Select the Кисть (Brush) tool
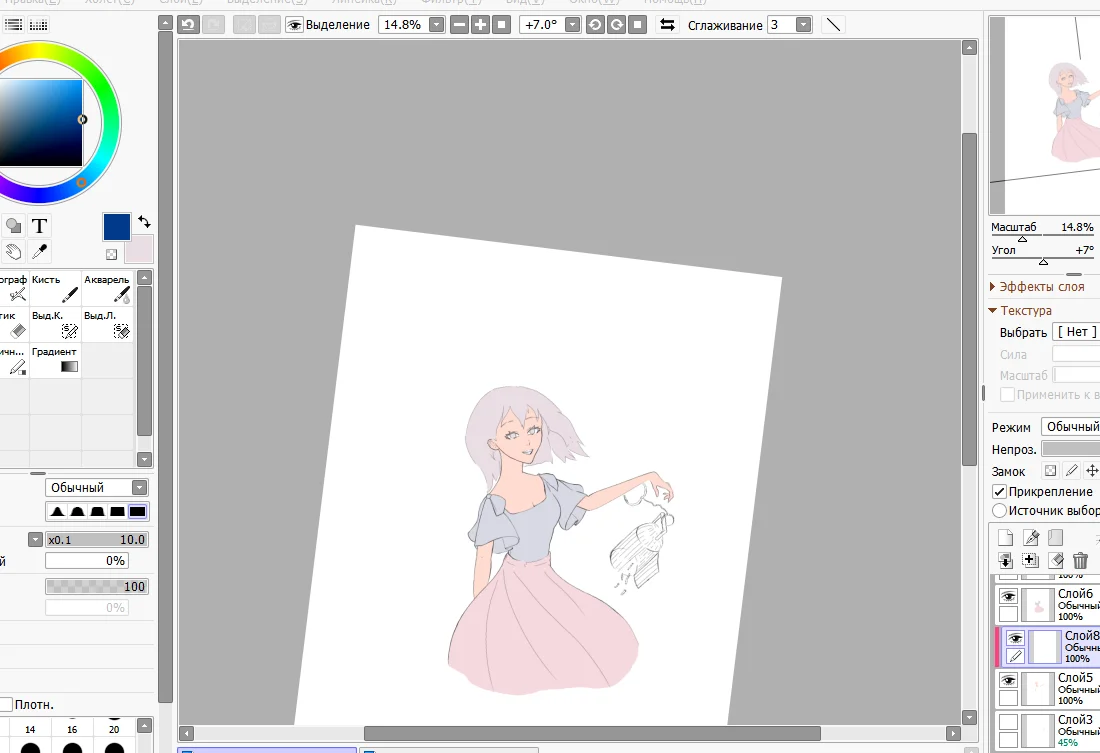 (x=56, y=289)
